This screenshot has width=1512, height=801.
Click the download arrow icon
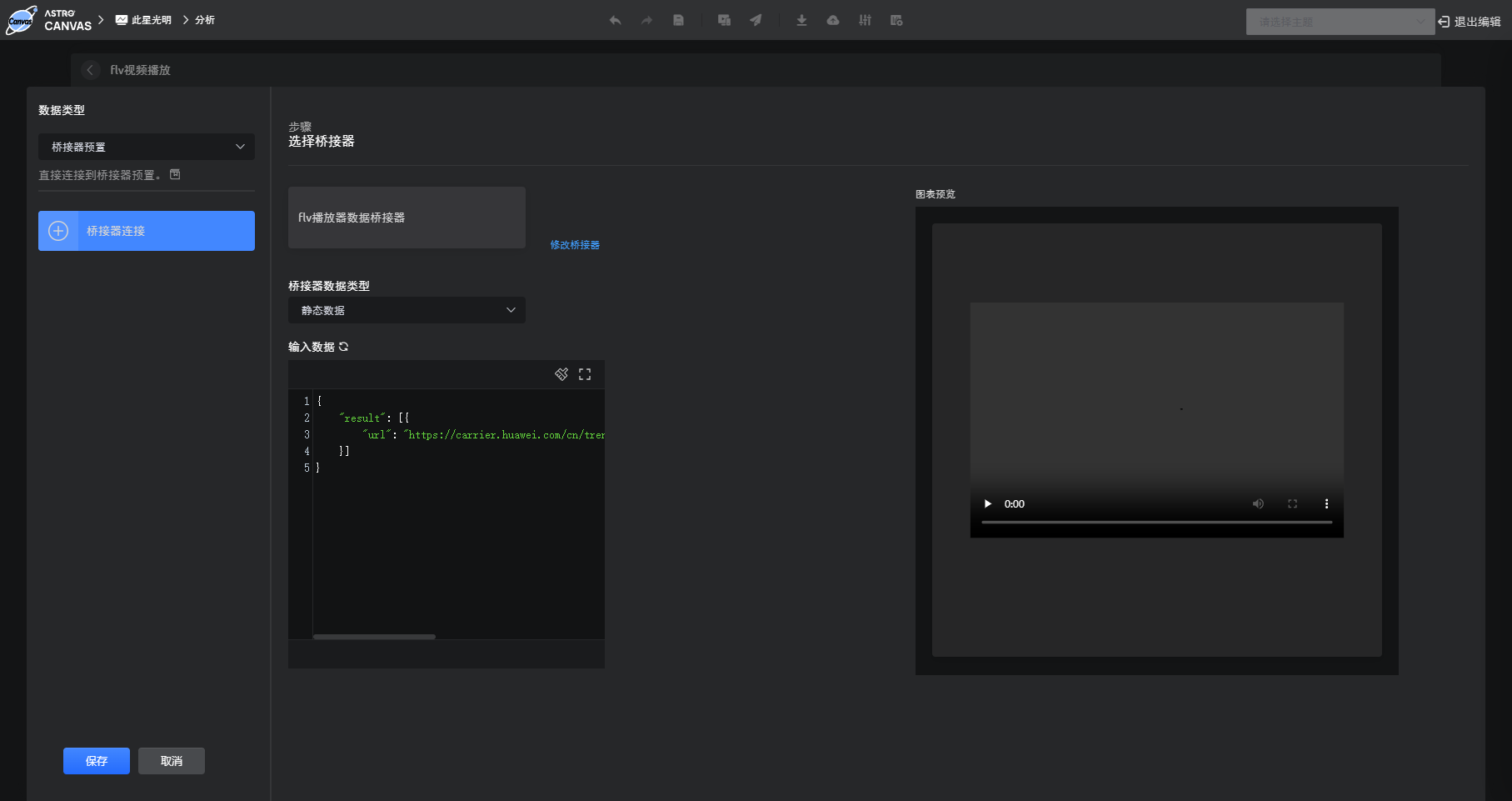[x=801, y=21]
